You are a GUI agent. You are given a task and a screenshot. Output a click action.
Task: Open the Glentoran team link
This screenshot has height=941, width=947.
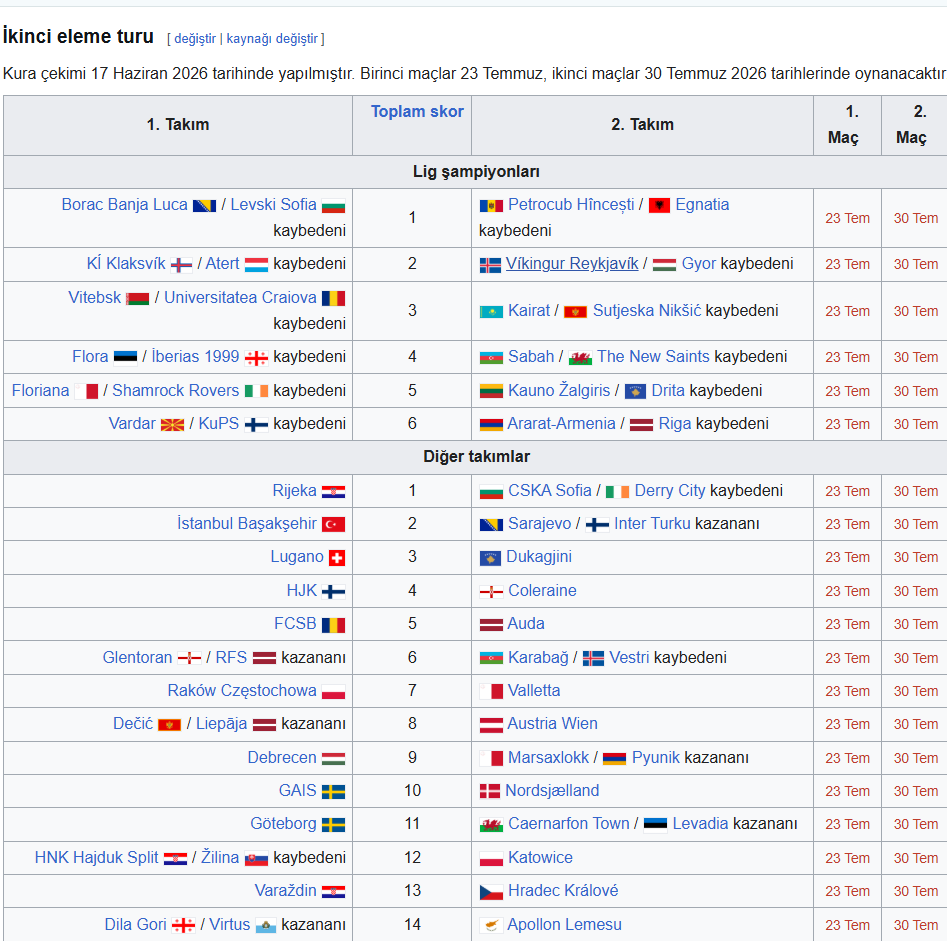coord(137,658)
